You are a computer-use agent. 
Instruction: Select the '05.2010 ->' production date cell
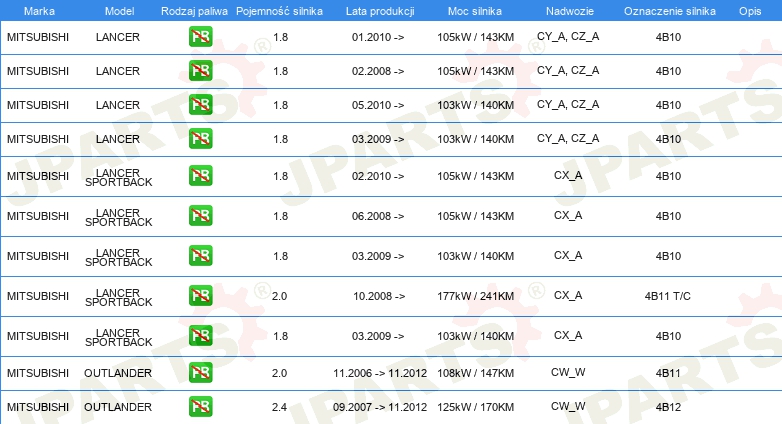[x=378, y=105]
